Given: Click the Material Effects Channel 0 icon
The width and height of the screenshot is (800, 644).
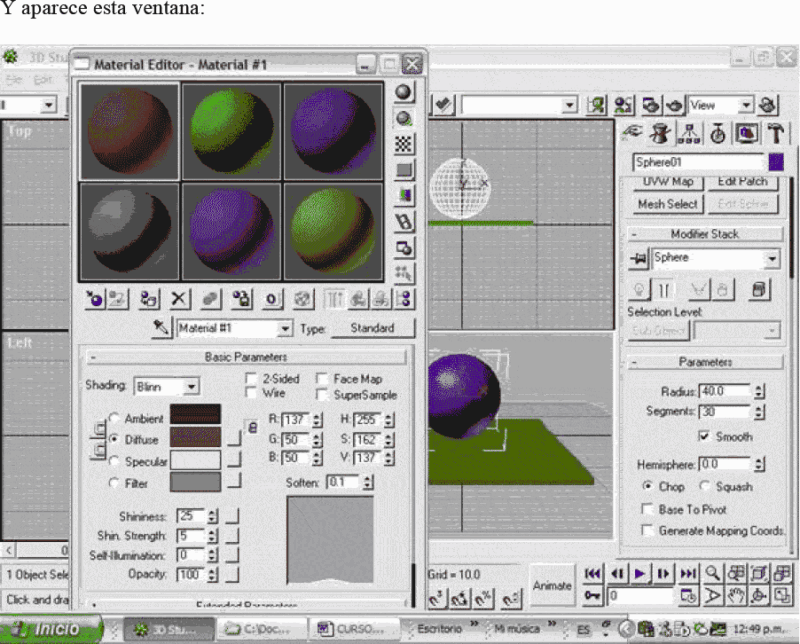Looking at the screenshot, I should tap(272, 299).
